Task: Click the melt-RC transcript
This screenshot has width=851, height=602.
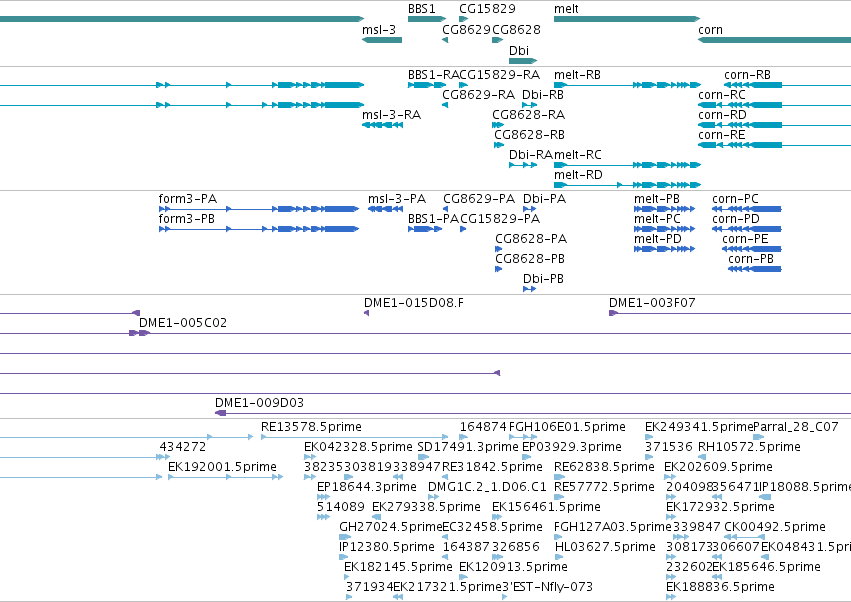Action: [x=627, y=164]
